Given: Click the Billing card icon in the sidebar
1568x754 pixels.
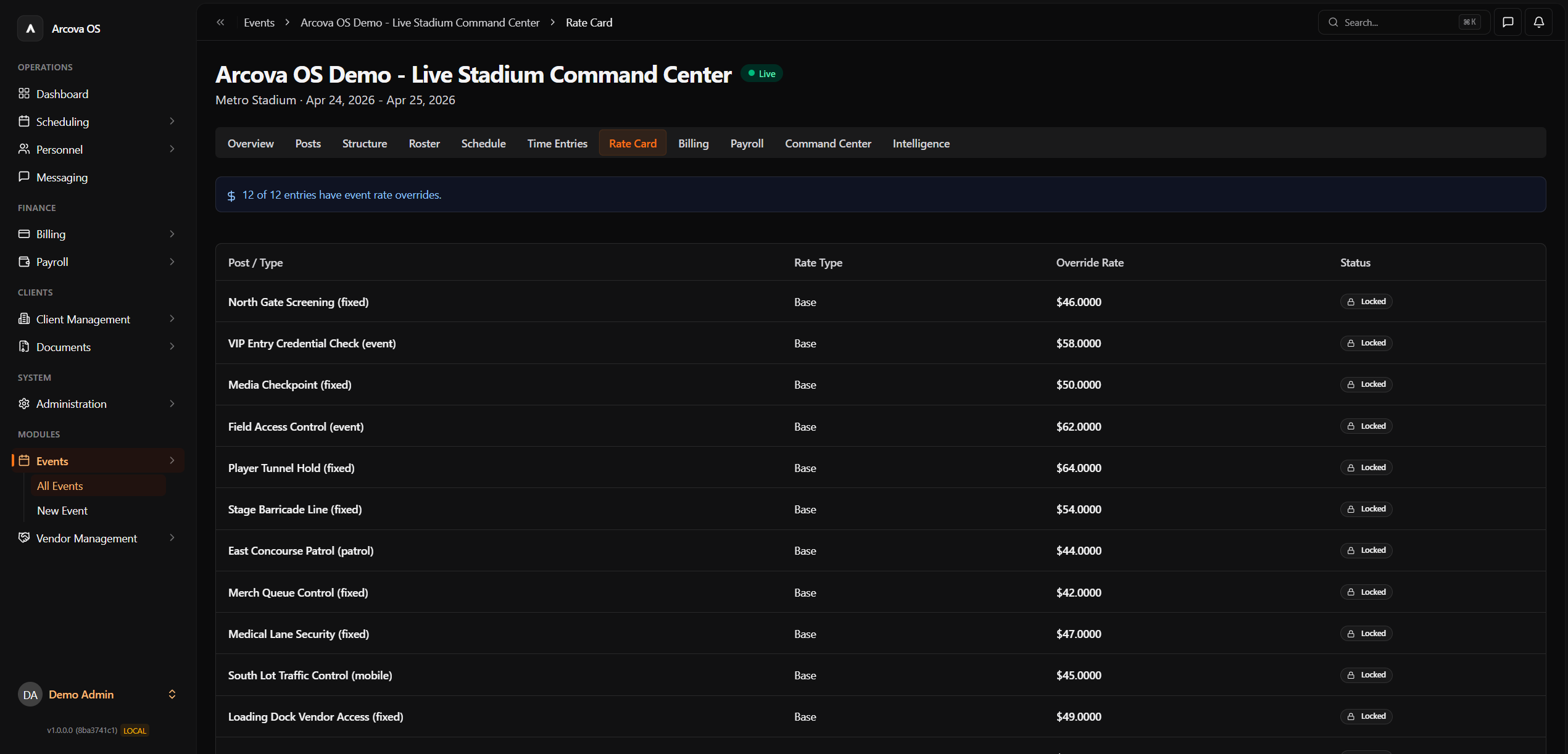Looking at the screenshot, I should pos(24,234).
